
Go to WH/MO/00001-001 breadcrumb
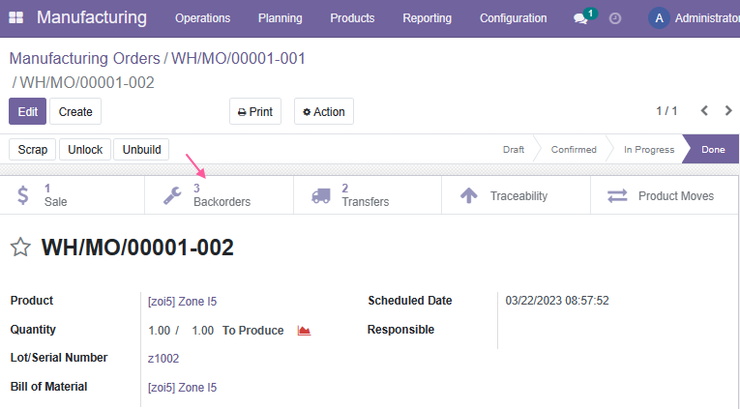click(238, 58)
